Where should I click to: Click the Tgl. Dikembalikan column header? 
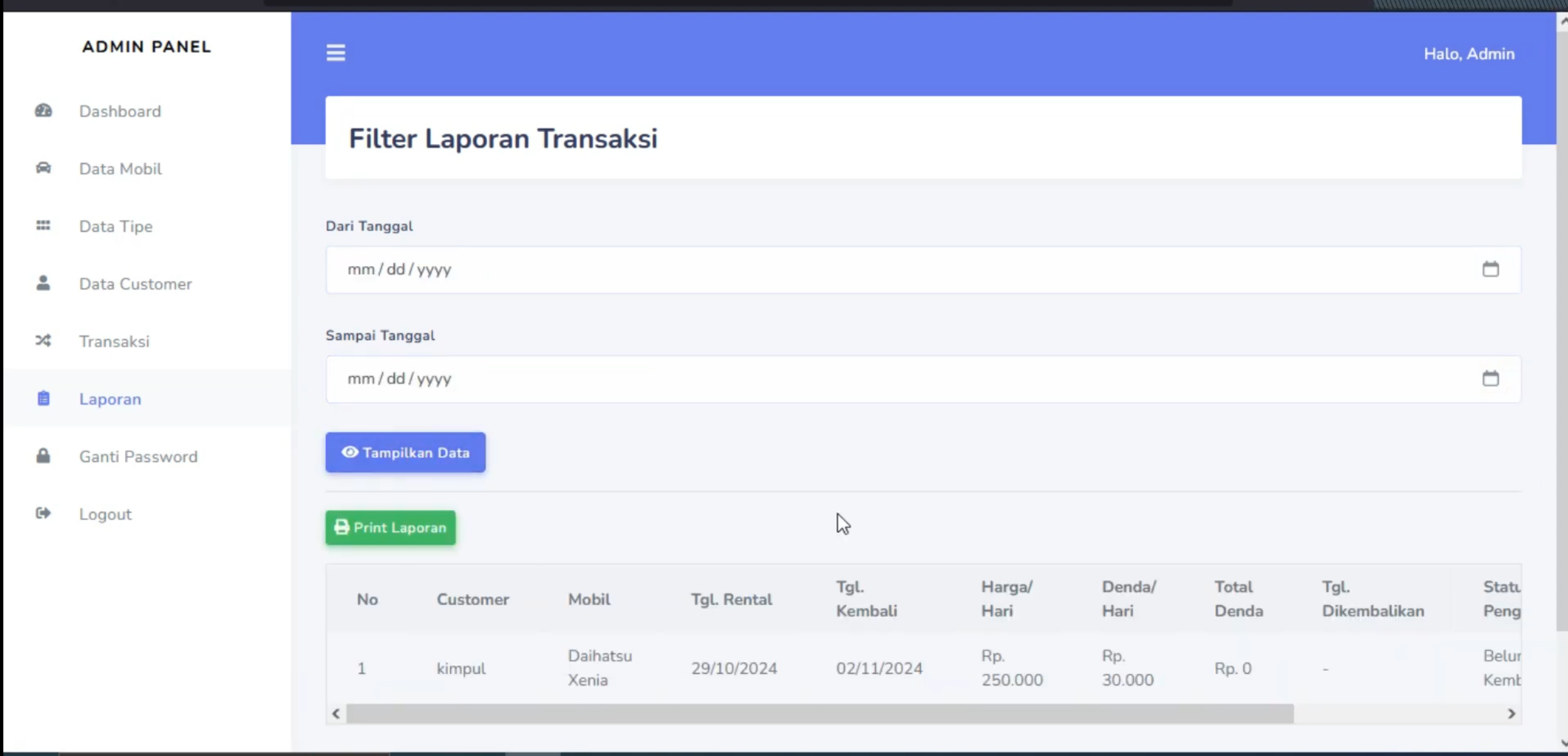coord(1373,599)
